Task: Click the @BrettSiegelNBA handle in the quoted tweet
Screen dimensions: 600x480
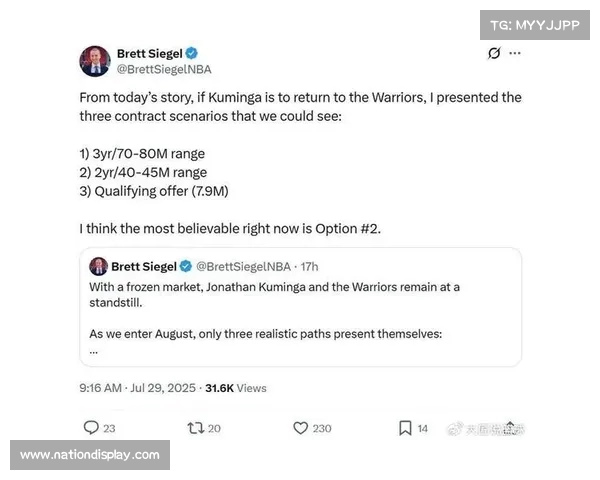Action: tap(245, 266)
